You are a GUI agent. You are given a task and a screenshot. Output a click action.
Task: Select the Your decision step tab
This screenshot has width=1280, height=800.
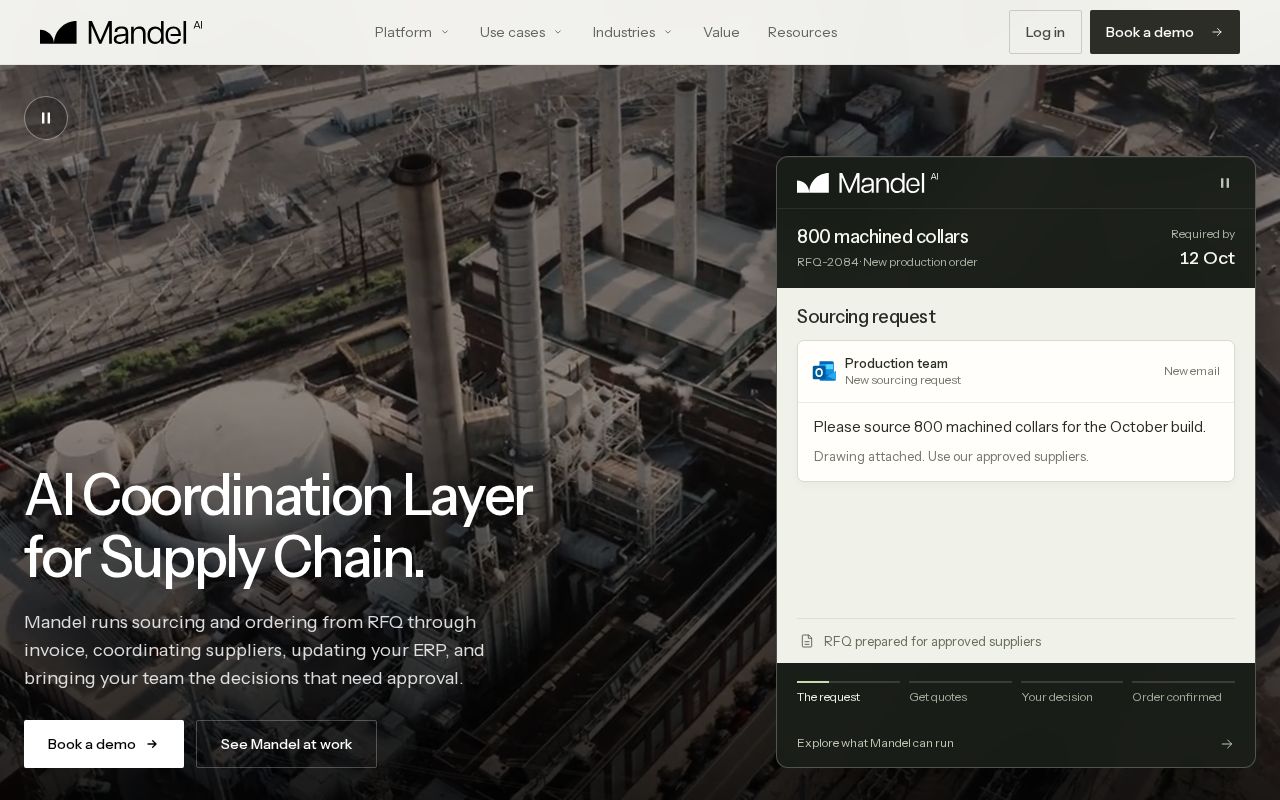click(x=1072, y=692)
